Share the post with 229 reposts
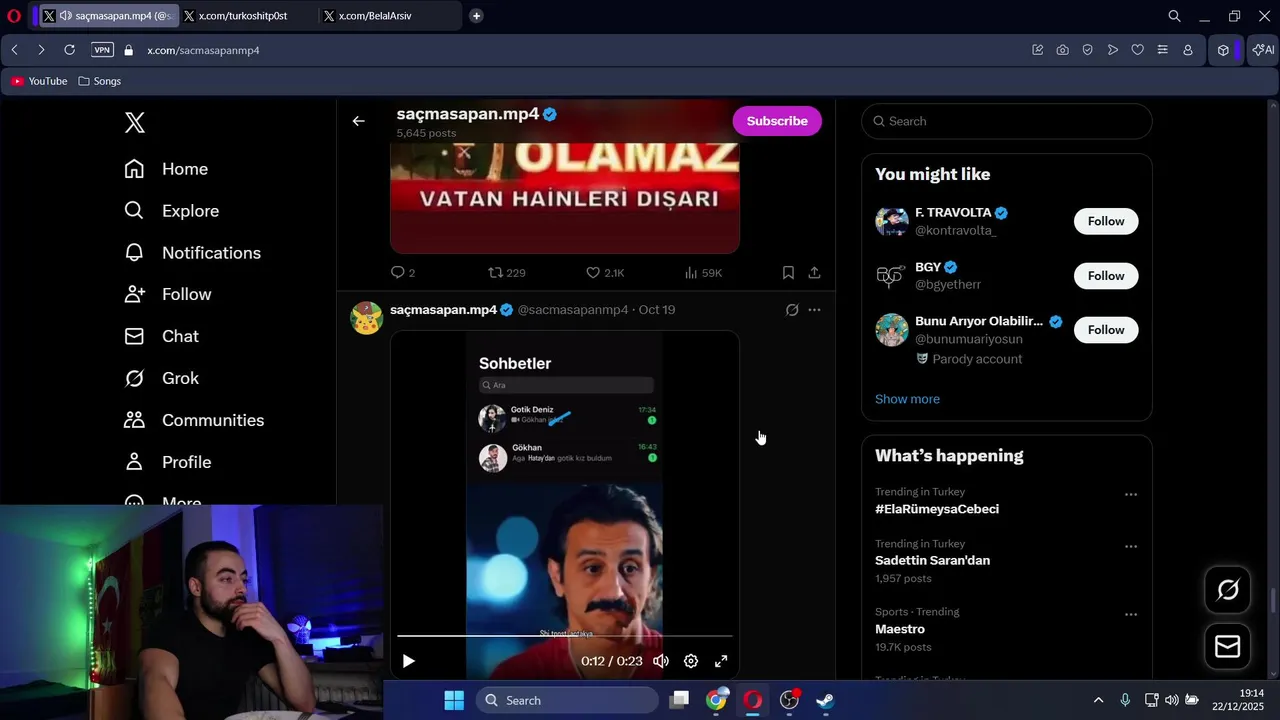Image resolution: width=1280 pixels, height=720 pixels. click(x=814, y=272)
